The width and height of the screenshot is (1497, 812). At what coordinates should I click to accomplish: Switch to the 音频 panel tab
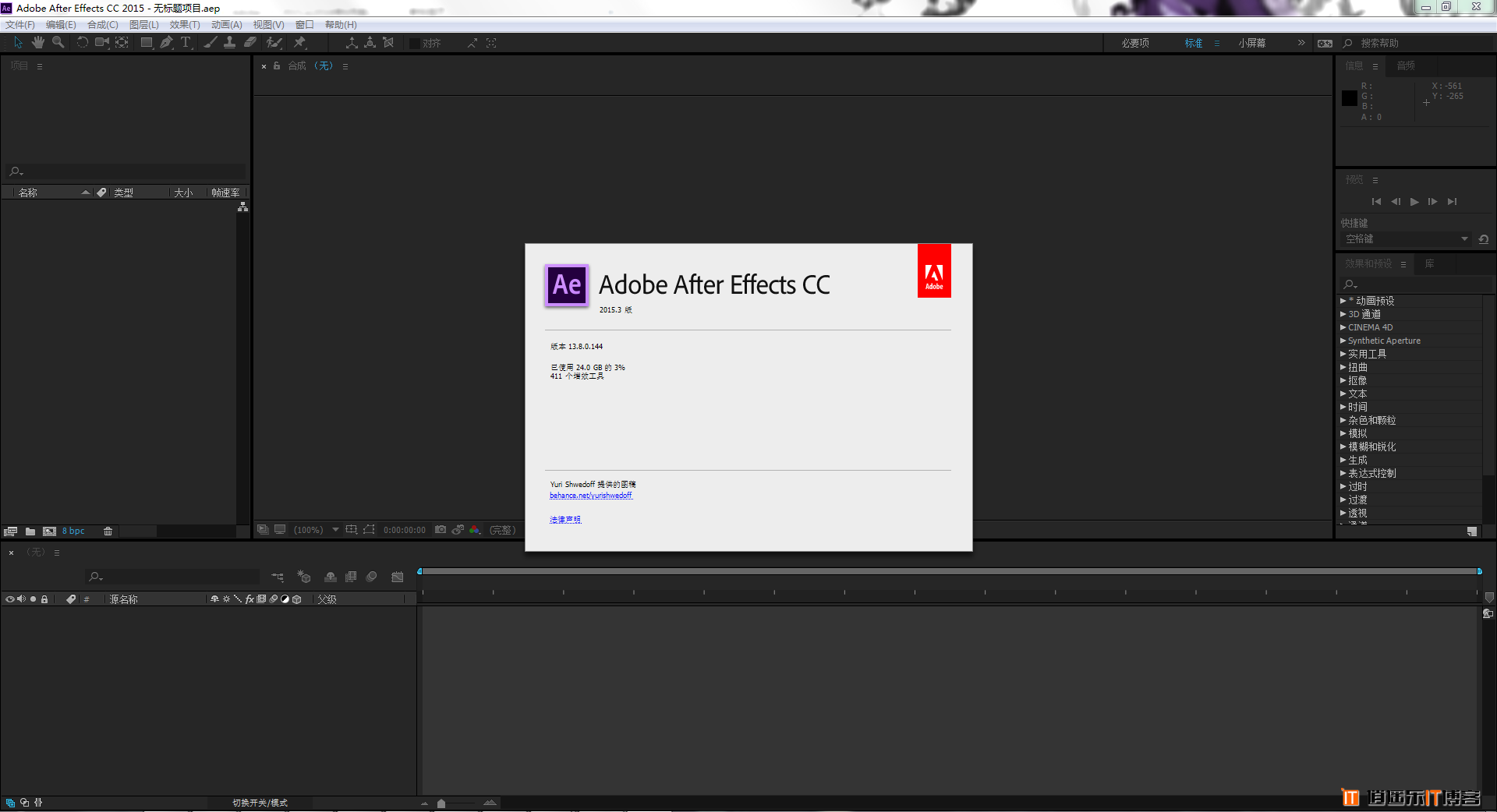tap(1406, 66)
